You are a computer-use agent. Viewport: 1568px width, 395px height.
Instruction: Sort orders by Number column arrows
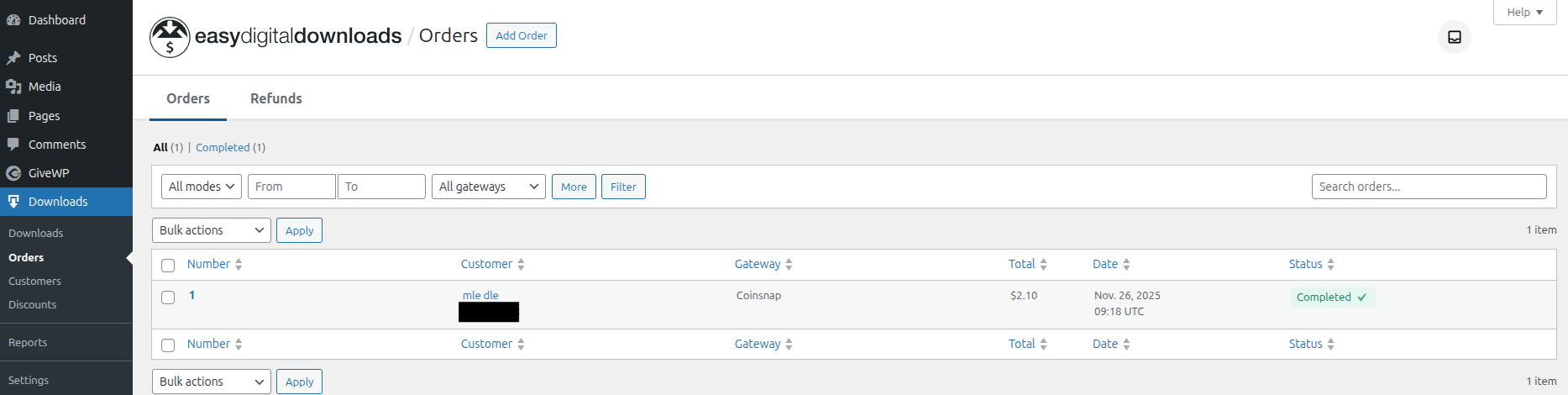coord(239,264)
